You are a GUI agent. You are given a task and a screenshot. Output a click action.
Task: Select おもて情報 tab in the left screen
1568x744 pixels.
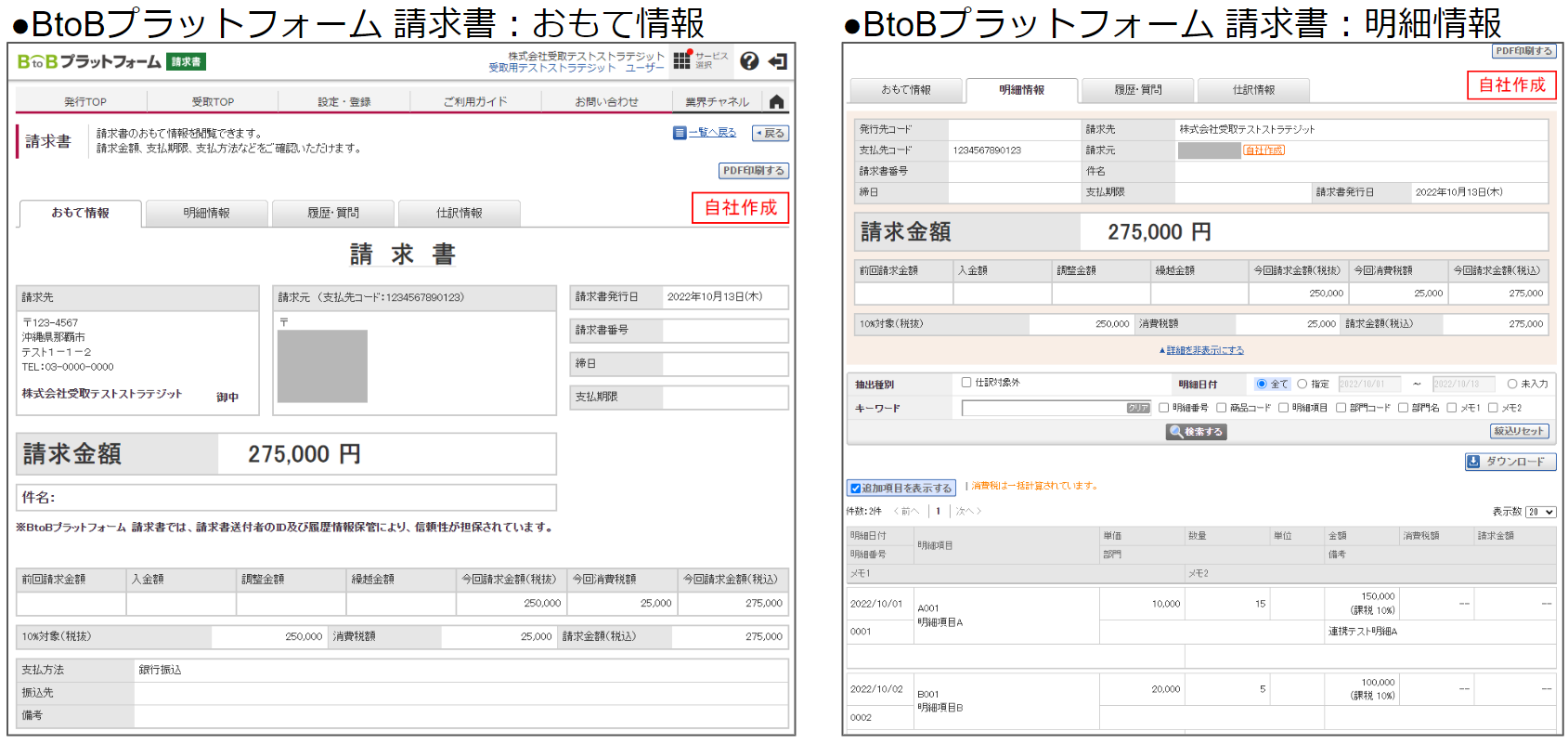click(x=80, y=213)
